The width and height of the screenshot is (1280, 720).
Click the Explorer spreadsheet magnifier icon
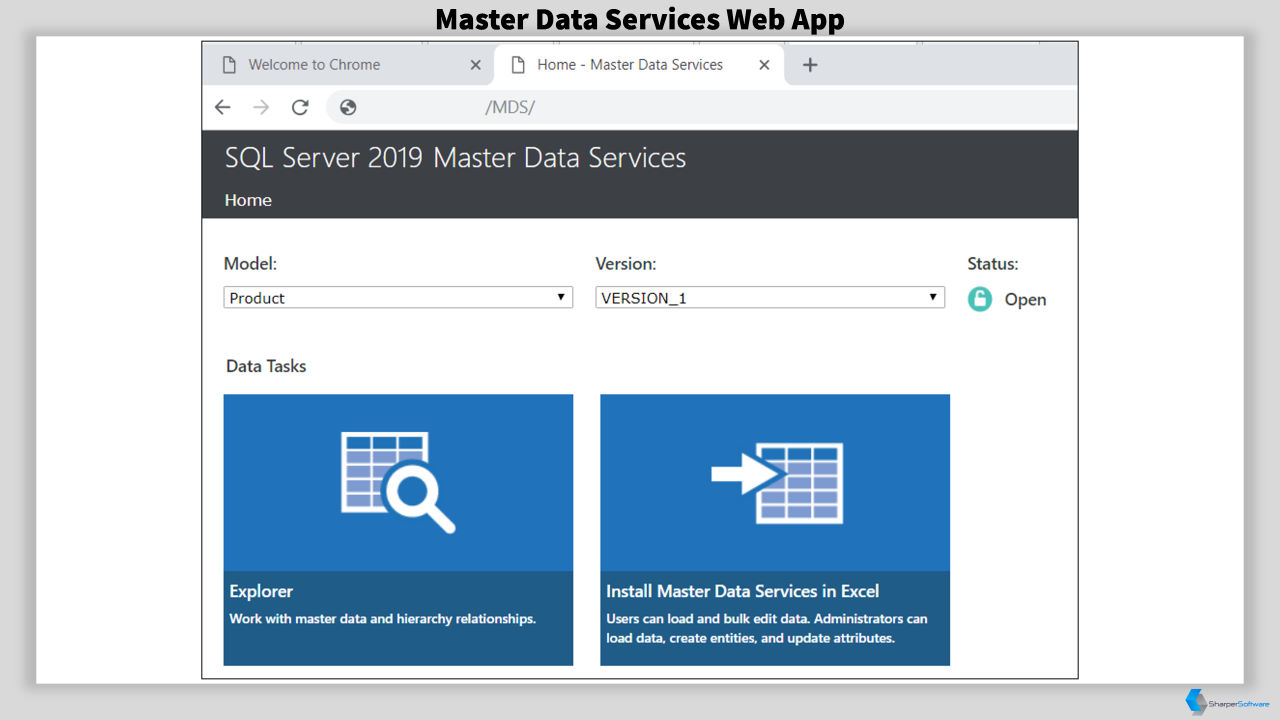[x=398, y=482]
